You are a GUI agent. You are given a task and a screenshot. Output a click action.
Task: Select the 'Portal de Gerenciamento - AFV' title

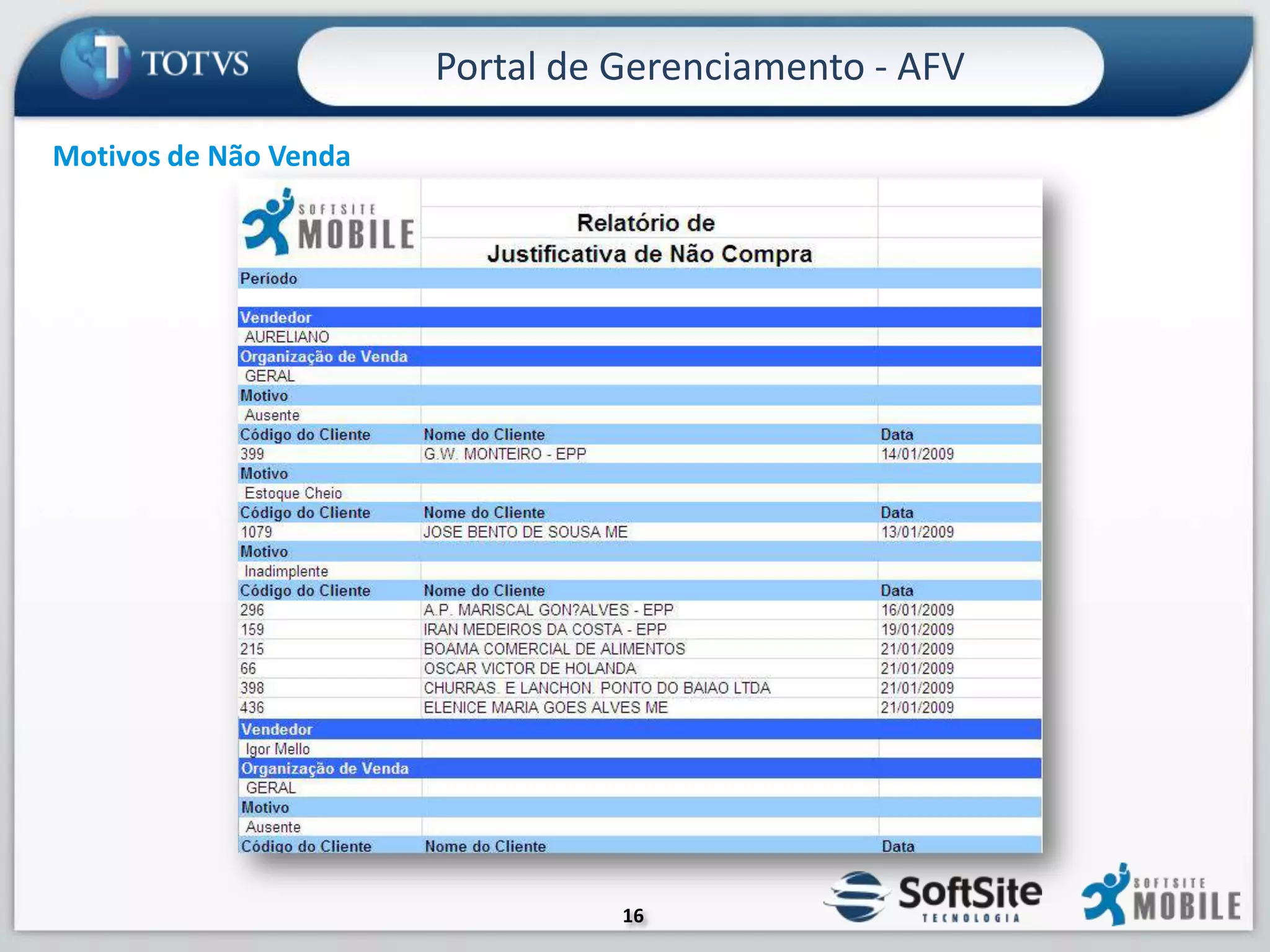(700, 66)
